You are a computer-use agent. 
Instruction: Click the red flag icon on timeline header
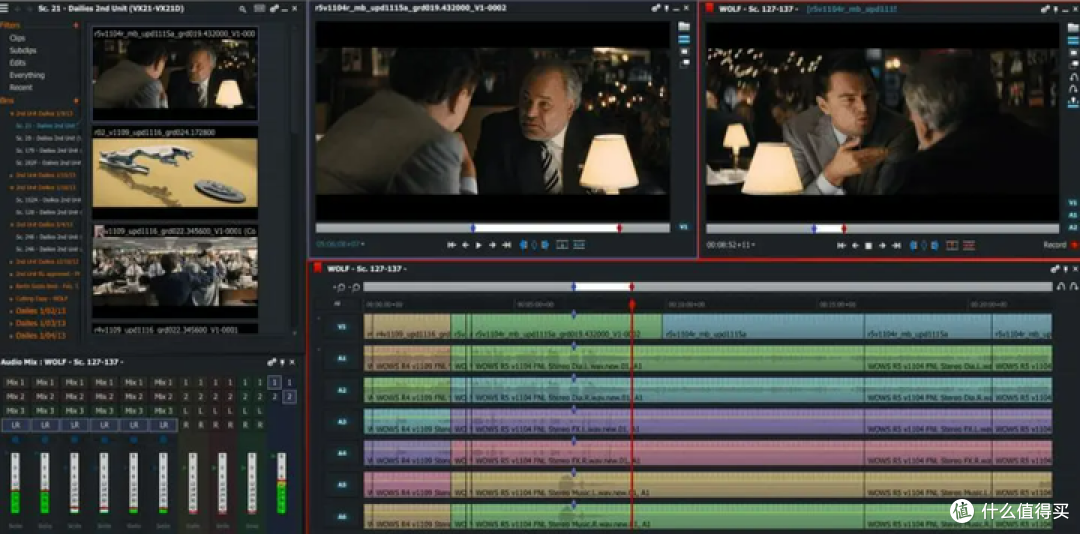318,268
